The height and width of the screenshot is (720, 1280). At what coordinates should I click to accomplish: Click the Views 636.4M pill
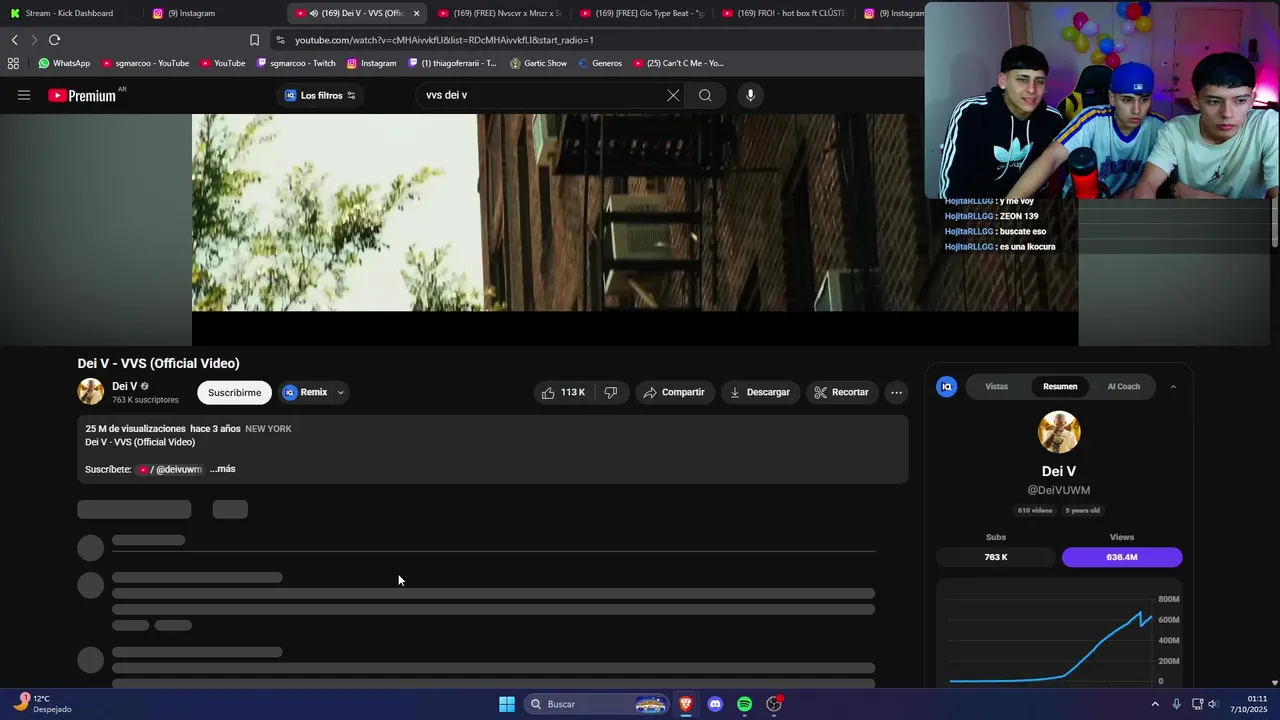pos(1122,557)
